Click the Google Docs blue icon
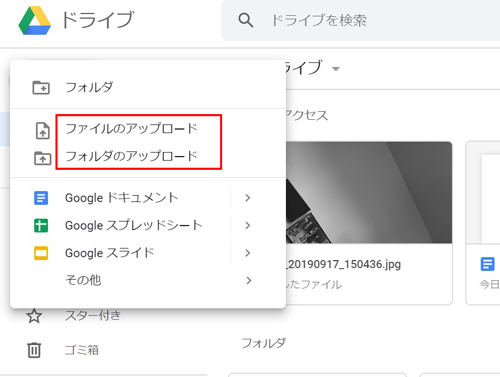The width and height of the screenshot is (500, 377). coord(41,198)
